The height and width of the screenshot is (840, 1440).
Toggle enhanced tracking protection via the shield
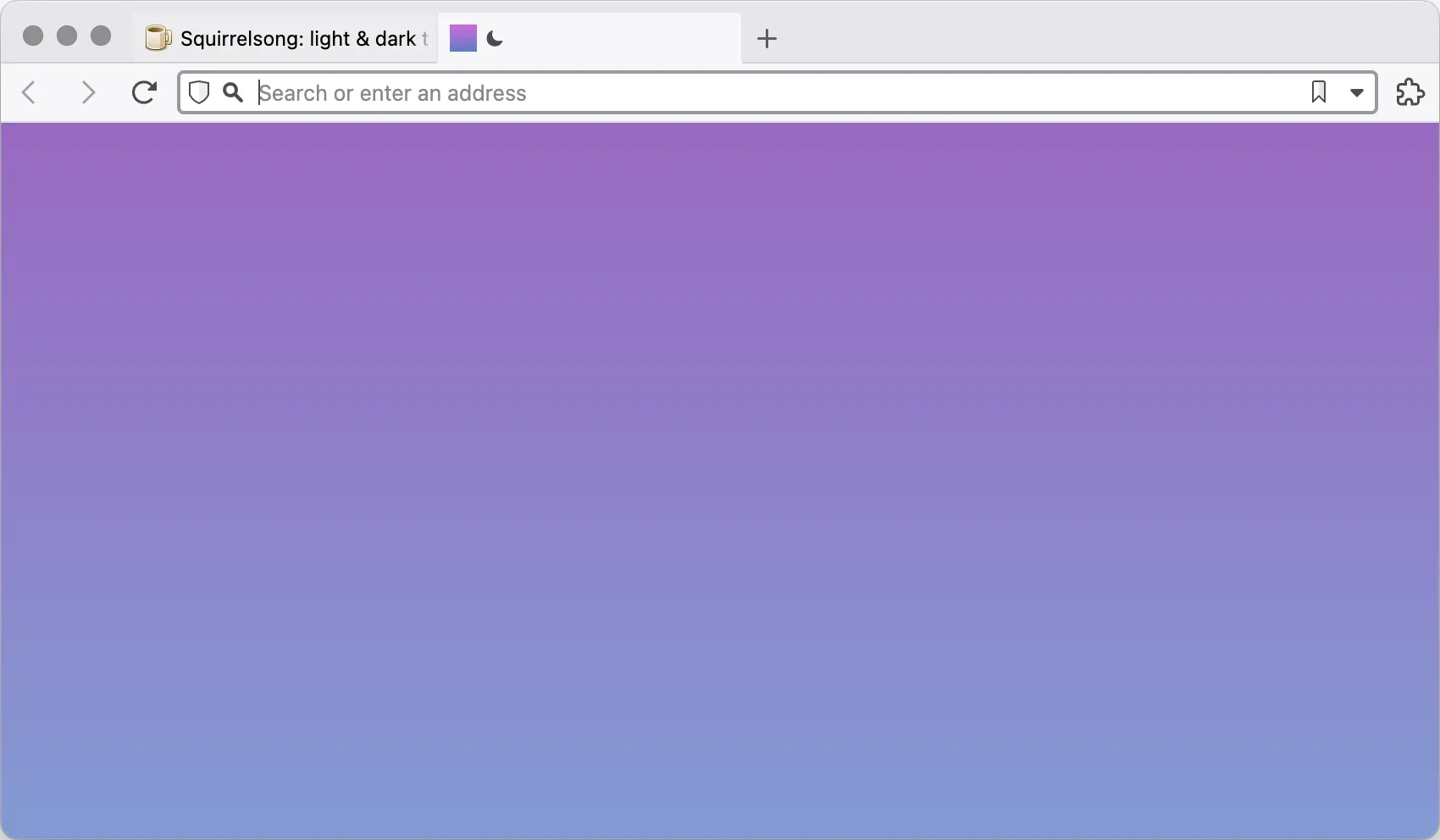199,92
